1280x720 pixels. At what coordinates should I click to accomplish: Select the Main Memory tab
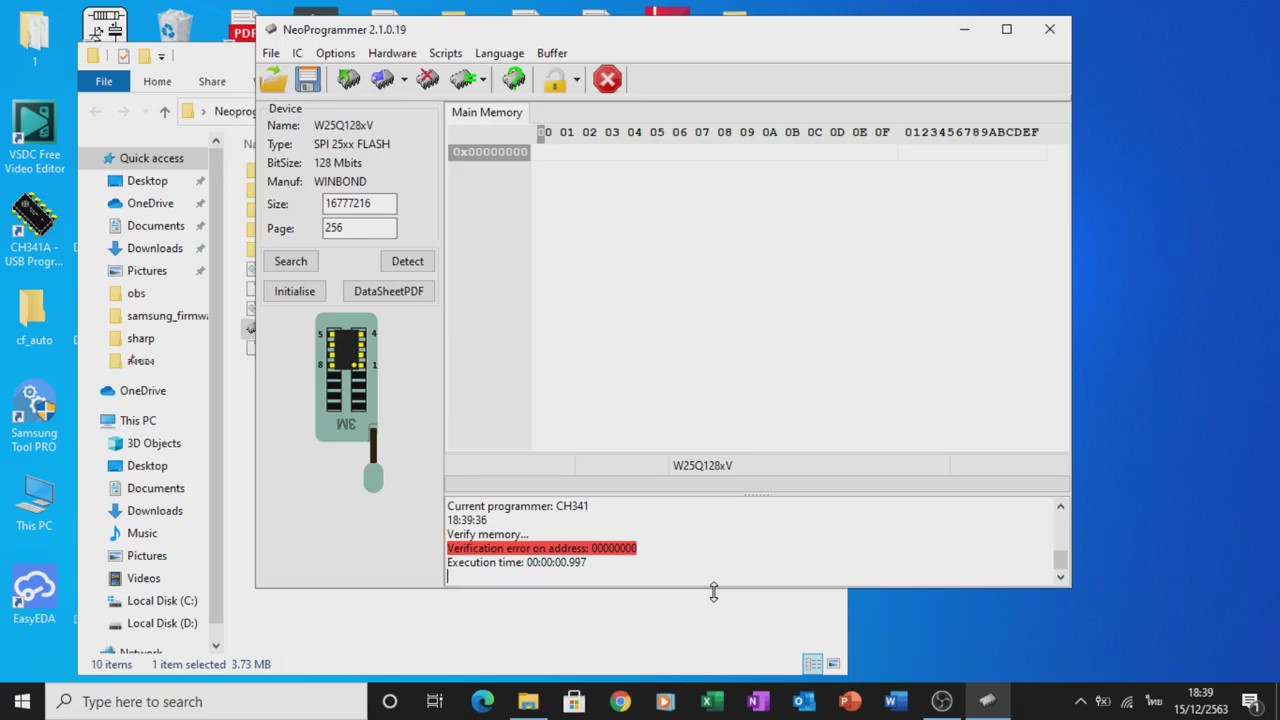[x=486, y=112]
